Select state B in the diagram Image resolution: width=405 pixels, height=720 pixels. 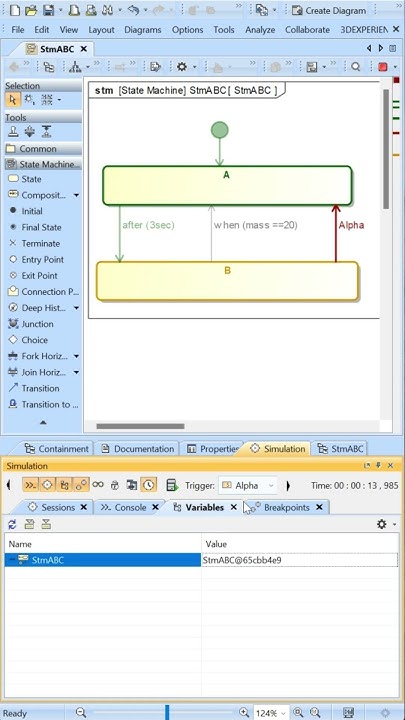coord(227,281)
